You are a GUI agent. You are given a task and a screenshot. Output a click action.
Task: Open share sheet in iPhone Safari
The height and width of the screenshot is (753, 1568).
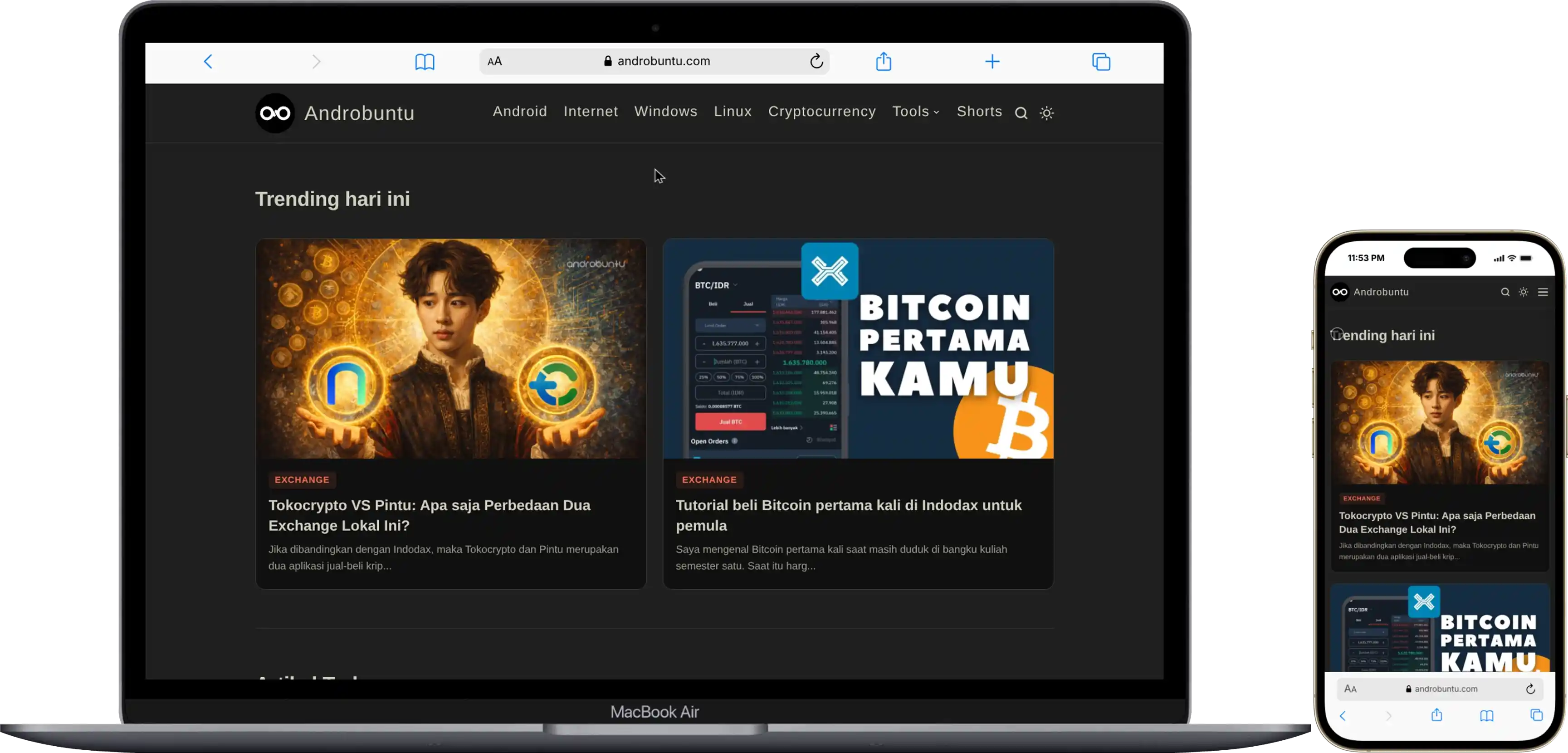pyautogui.click(x=1436, y=714)
